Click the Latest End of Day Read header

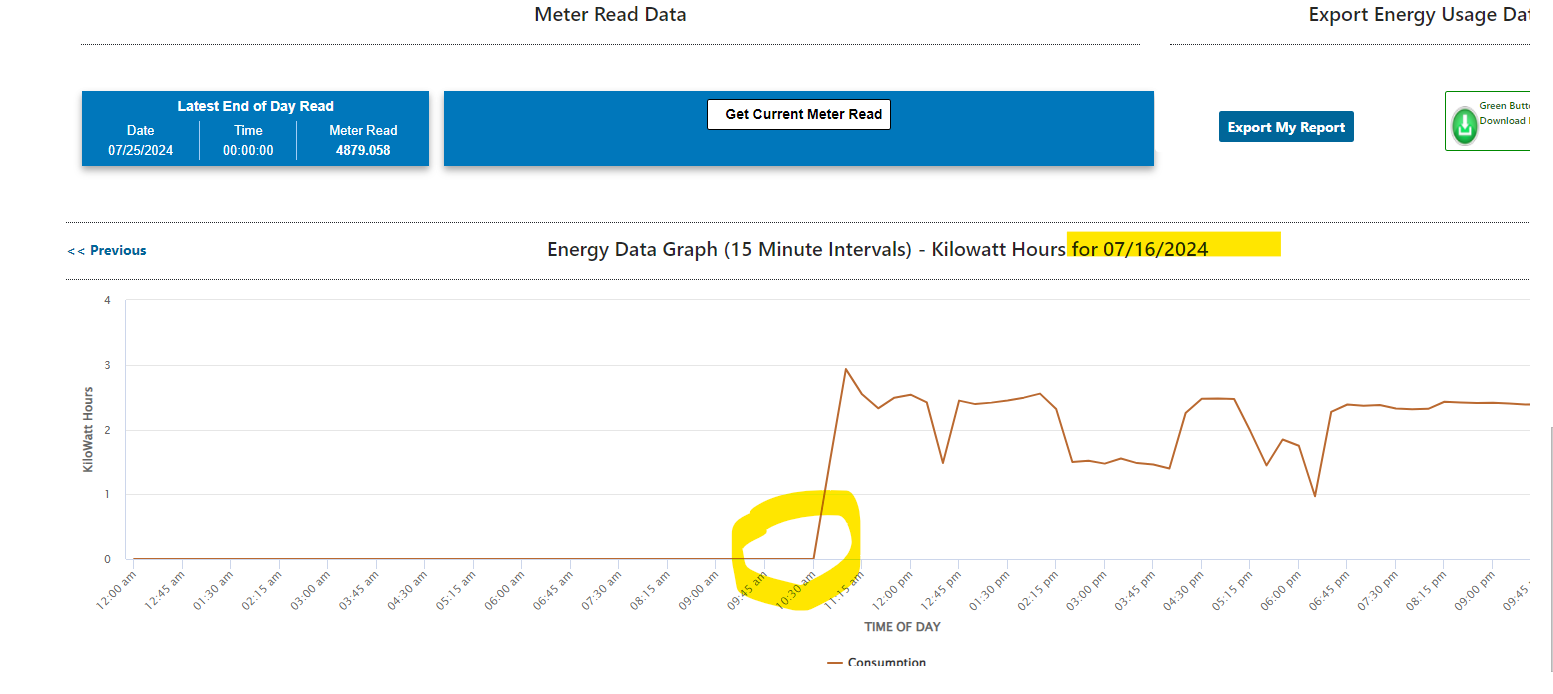(x=254, y=105)
